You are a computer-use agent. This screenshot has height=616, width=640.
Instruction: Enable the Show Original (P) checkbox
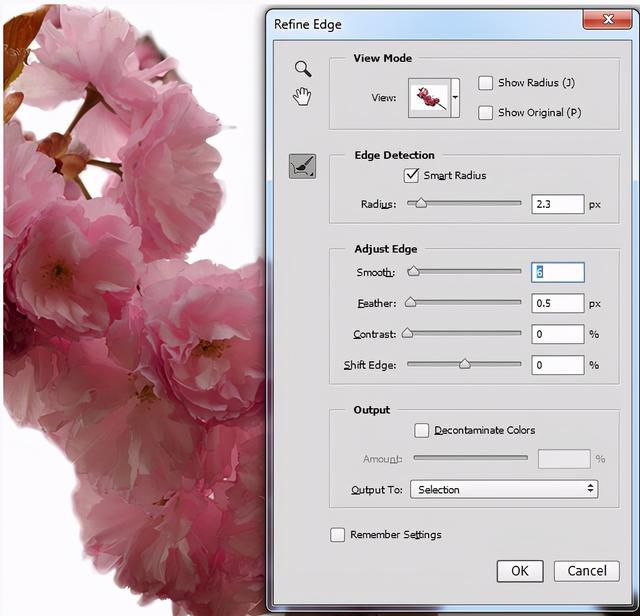pos(485,113)
